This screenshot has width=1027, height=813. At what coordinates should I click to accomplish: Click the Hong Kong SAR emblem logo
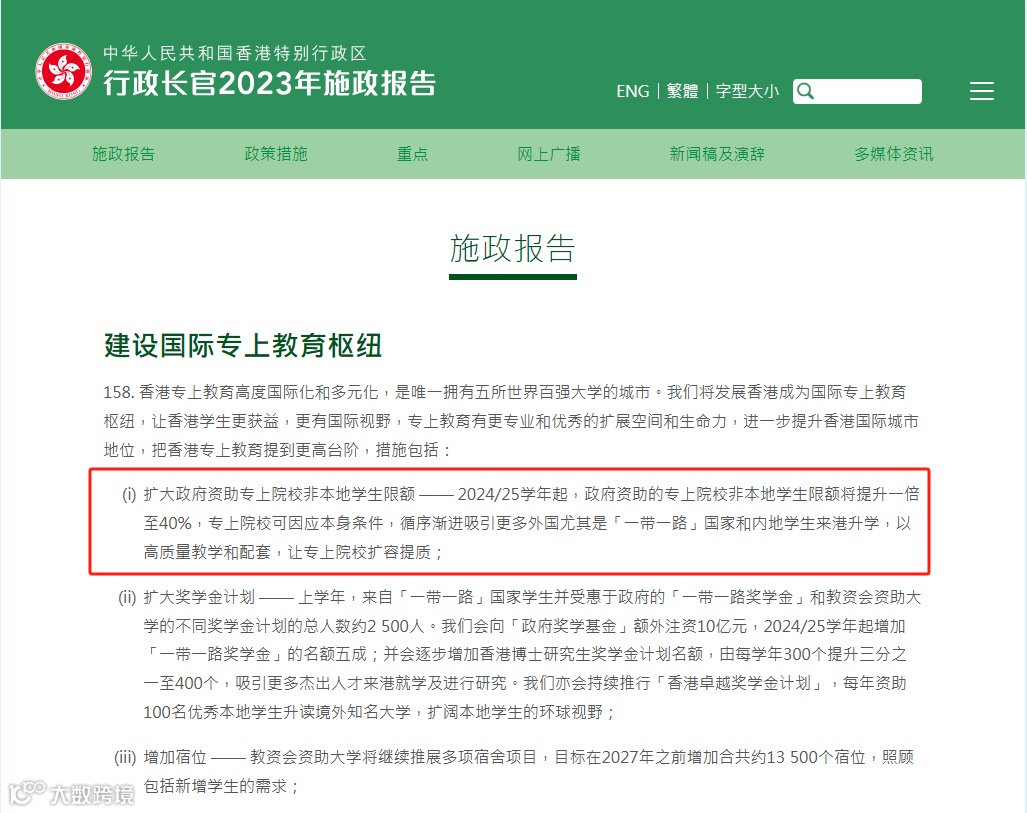click(x=64, y=71)
